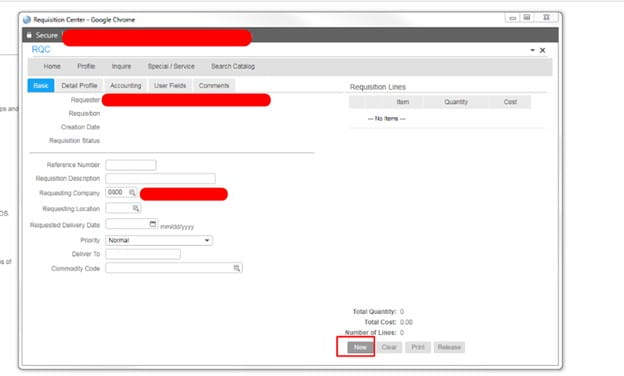Click the Clear button
The image size is (624, 376).
(x=389, y=347)
